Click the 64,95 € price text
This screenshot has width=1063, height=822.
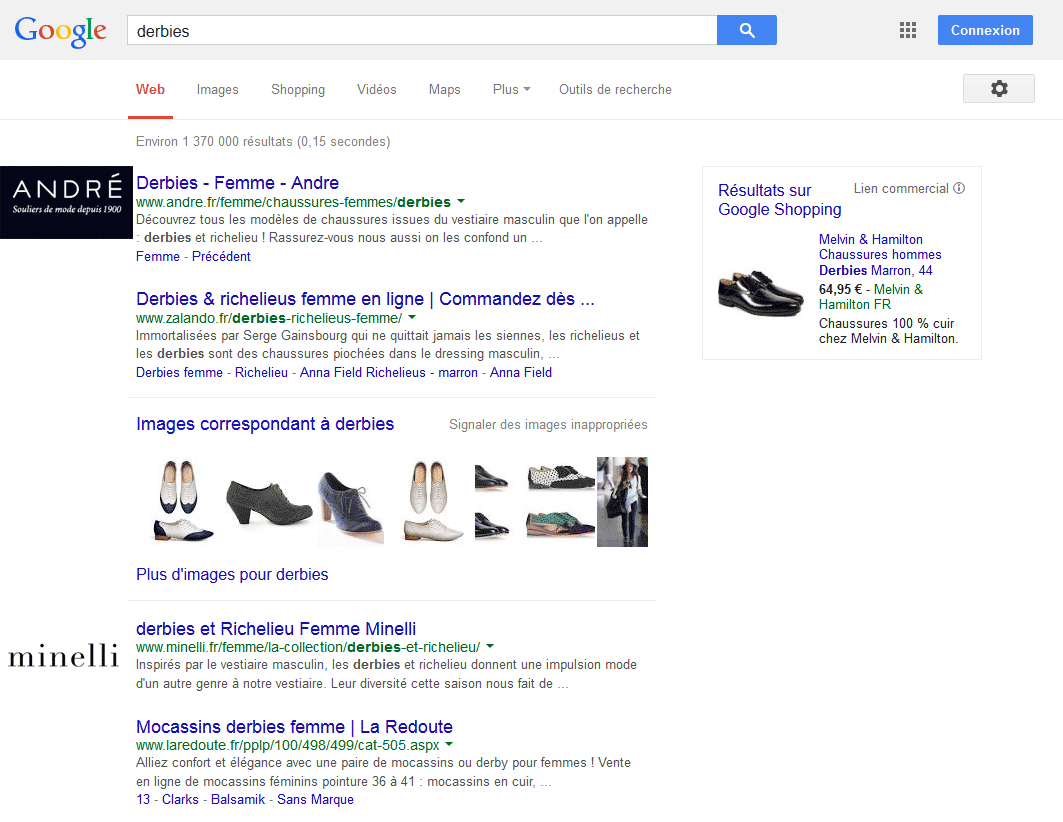[x=840, y=289]
